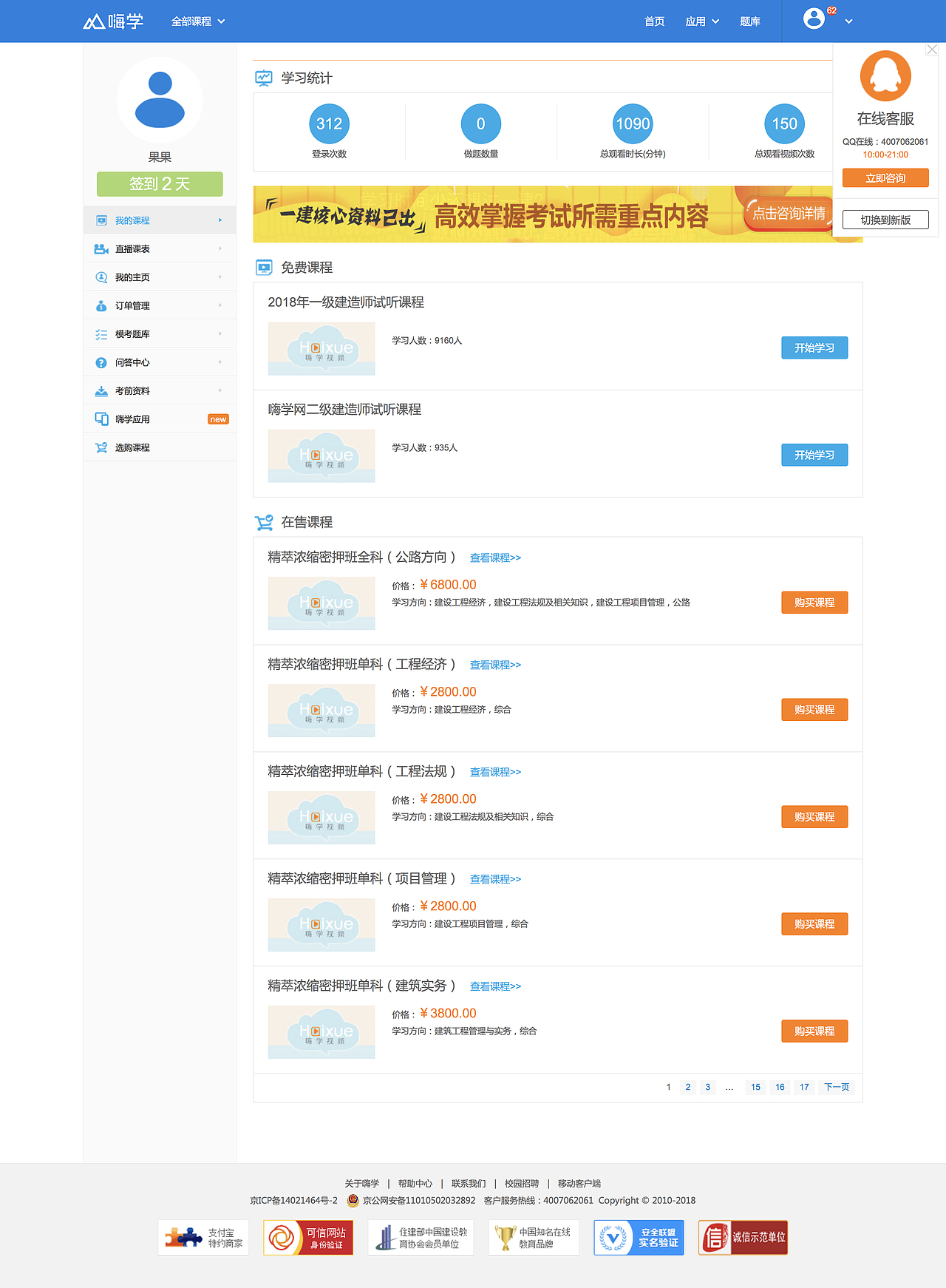Click the 免费课程 section icon
Screen dimensions: 946x1288
coord(263,267)
